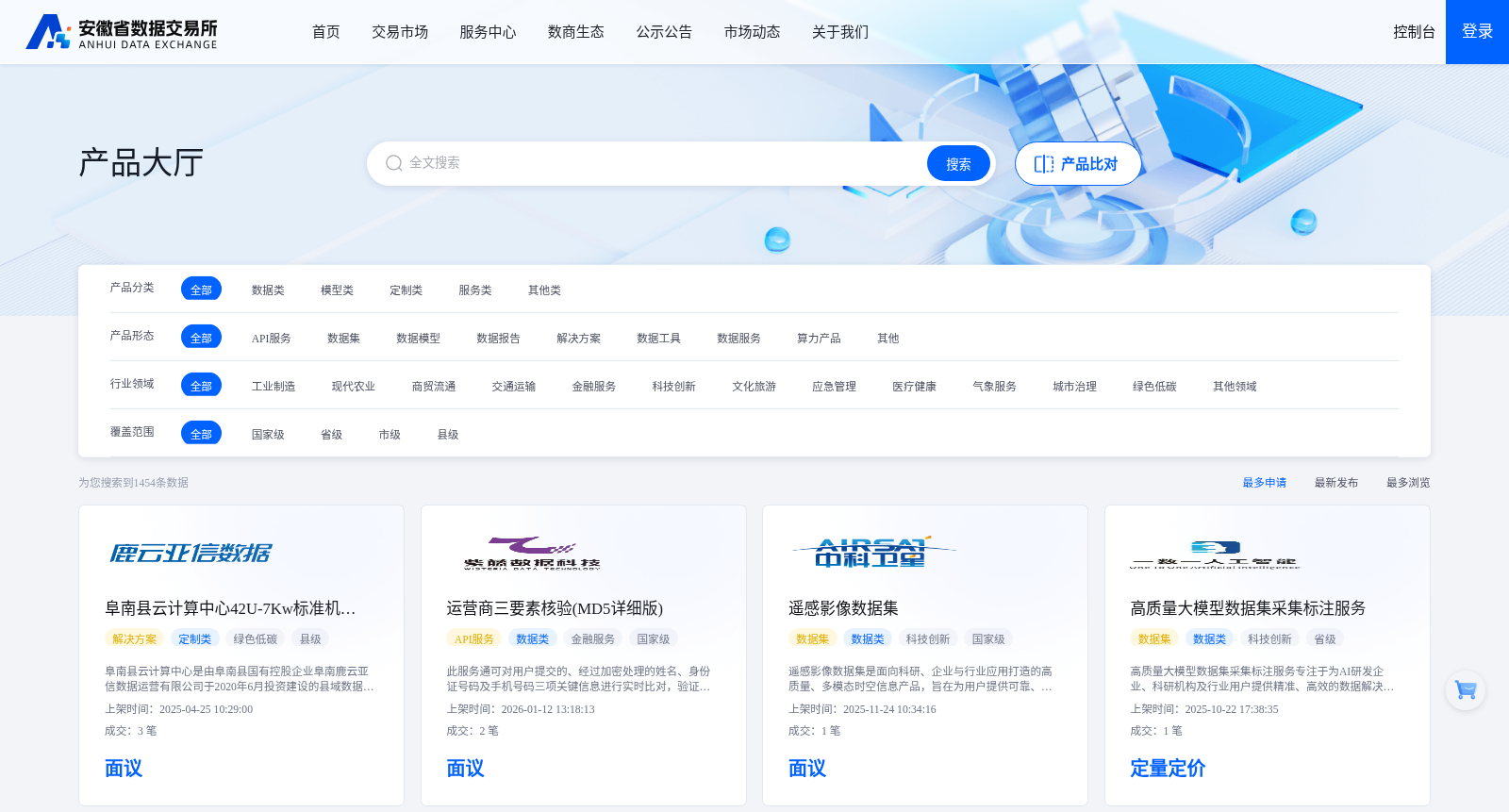
Task: Filter industry by 科技创新
Action: (x=674, y=387)
